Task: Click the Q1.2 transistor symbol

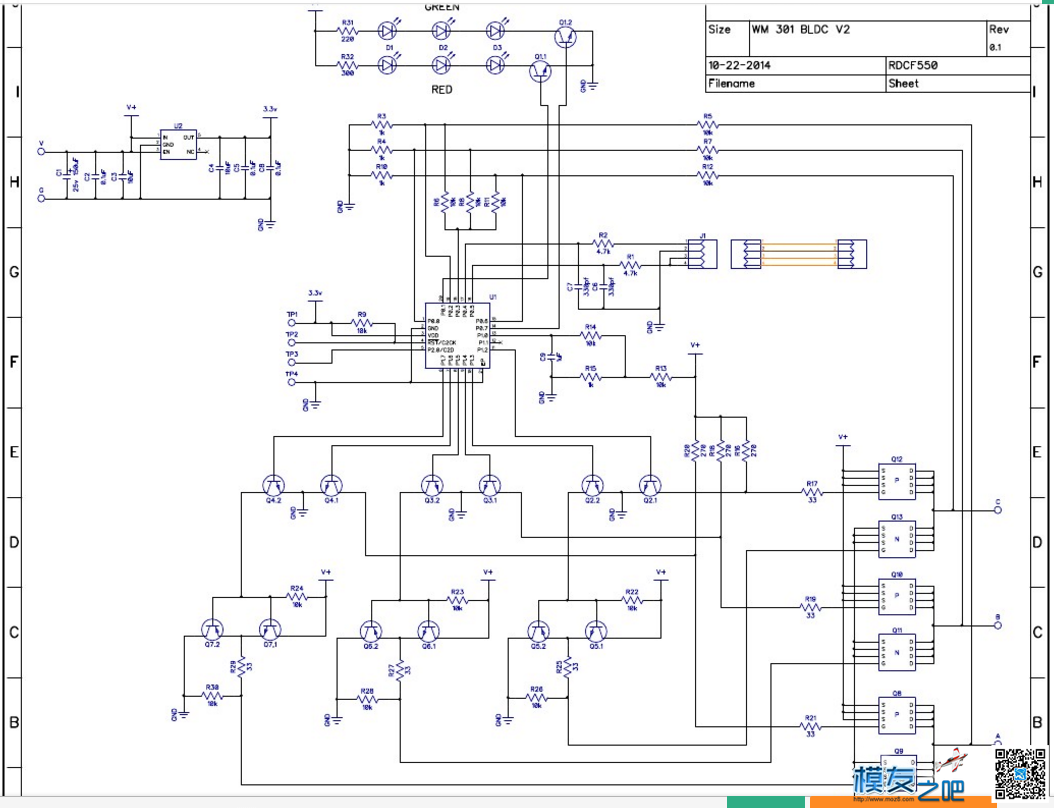Action: 565,37
